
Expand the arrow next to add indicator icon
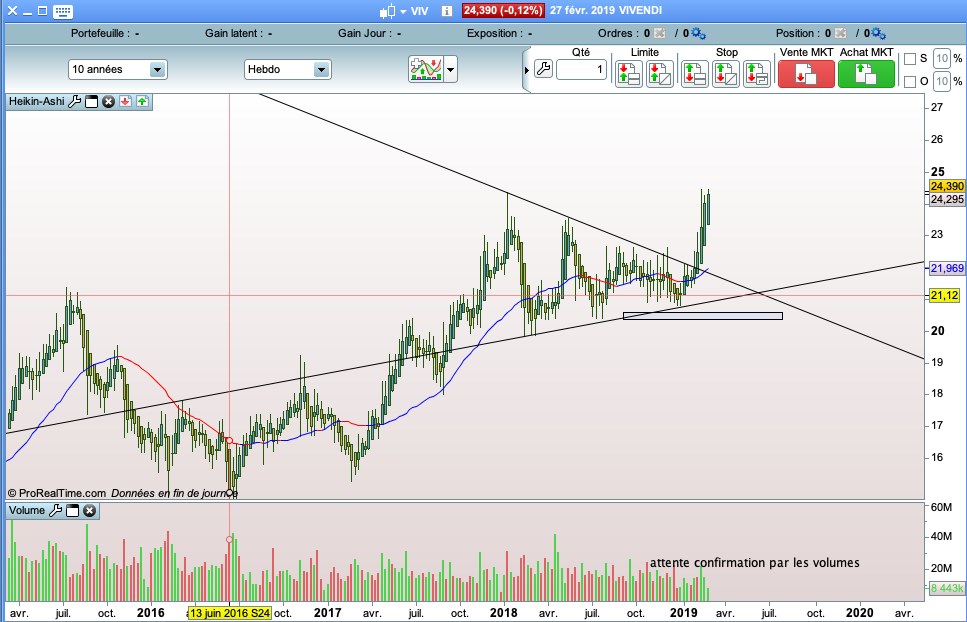(451, 70)
